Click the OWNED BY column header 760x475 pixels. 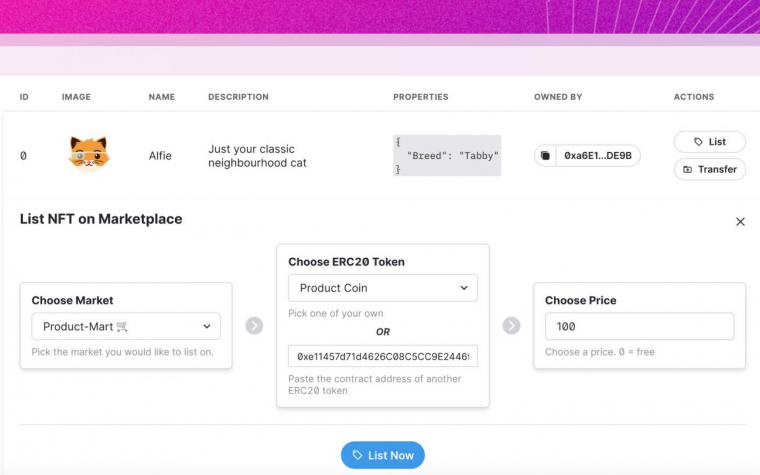[558, 97]
